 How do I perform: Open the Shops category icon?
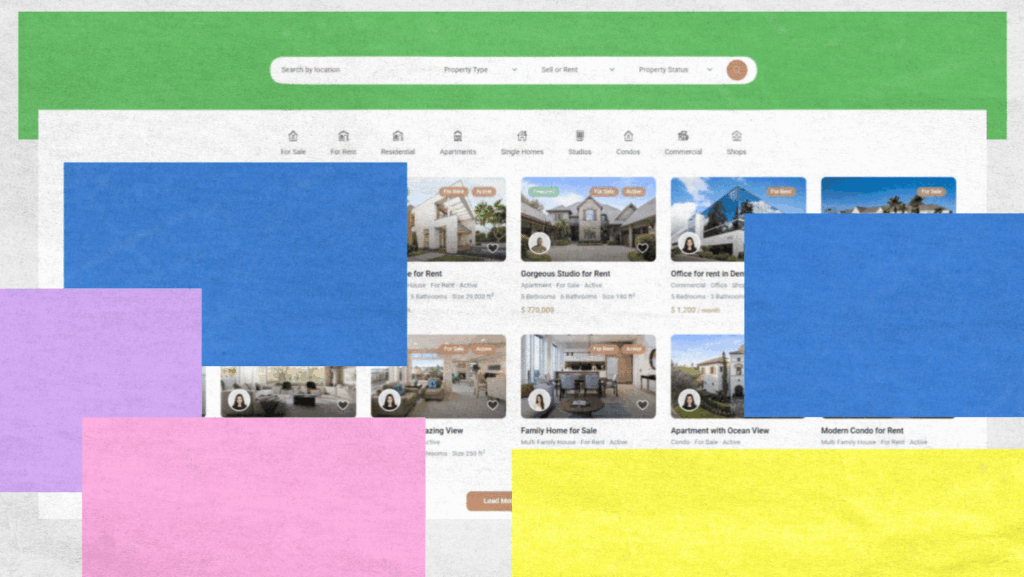coord(736,140)
